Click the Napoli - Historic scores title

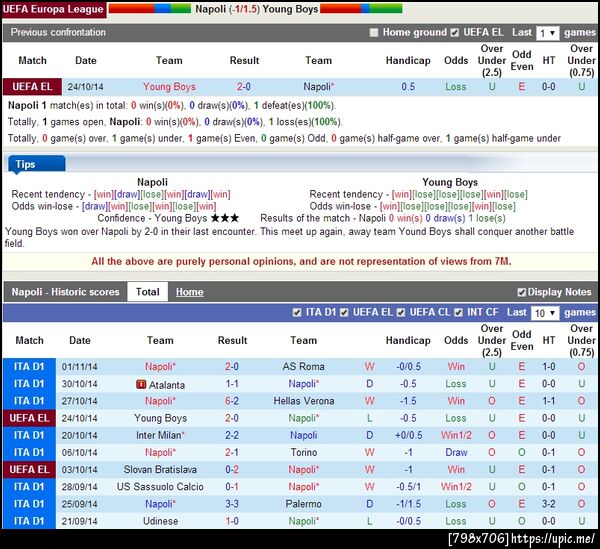[x=65, y=292]
